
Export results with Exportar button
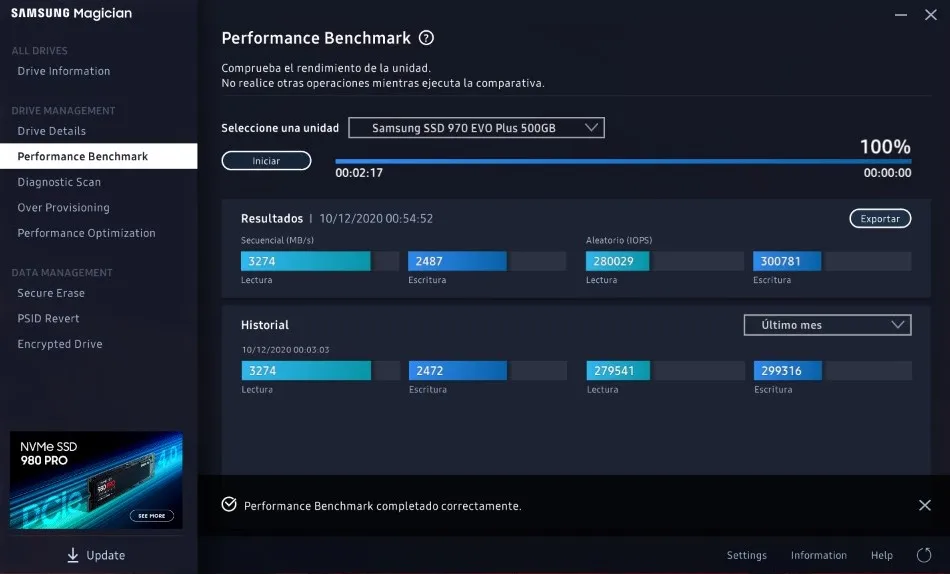point(880,219)
